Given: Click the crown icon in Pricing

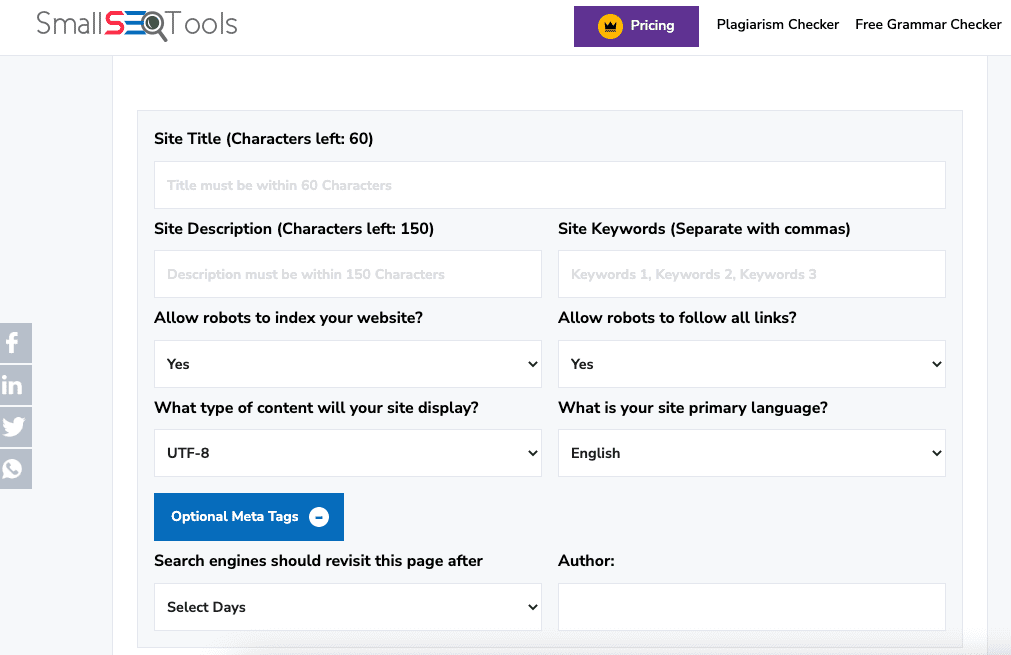Looking at the screenshot, I should pos(610,26).
